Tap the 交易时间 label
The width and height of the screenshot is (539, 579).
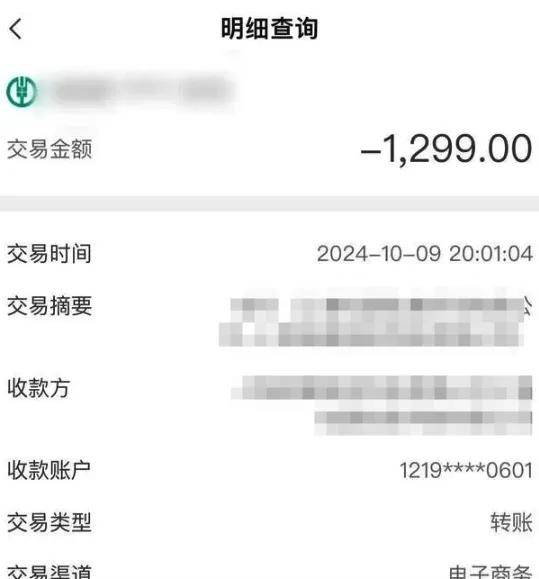tap(49, 254)
